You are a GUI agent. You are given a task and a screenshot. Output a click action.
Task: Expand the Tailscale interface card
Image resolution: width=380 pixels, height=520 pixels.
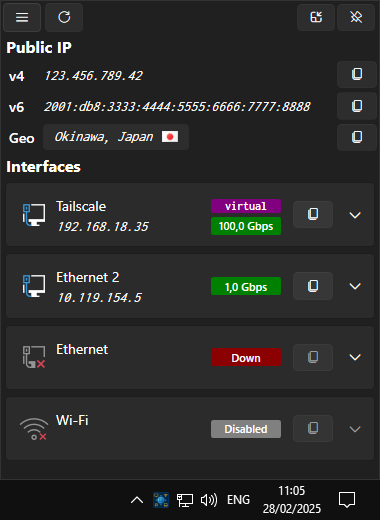point(355,215)
